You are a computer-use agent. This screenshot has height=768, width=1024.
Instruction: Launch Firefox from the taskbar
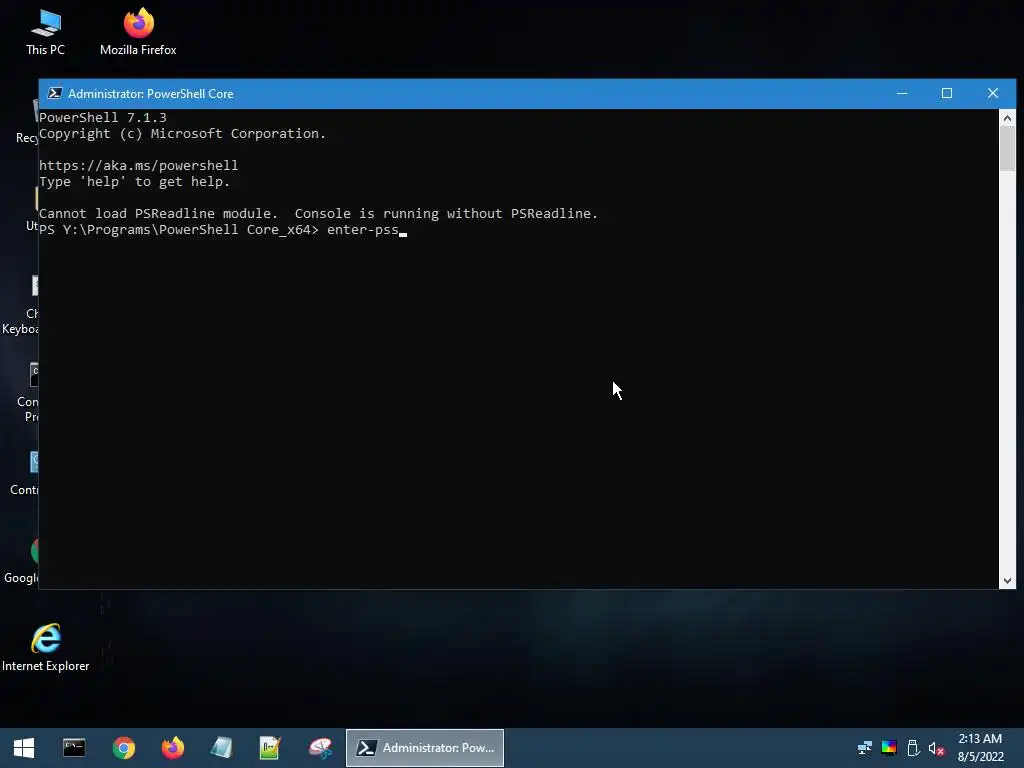click(172, 748)
